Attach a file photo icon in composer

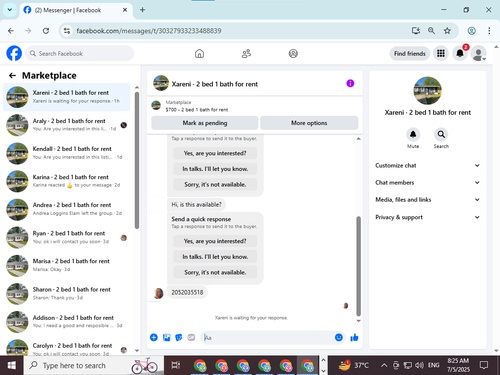click(166, 338)
